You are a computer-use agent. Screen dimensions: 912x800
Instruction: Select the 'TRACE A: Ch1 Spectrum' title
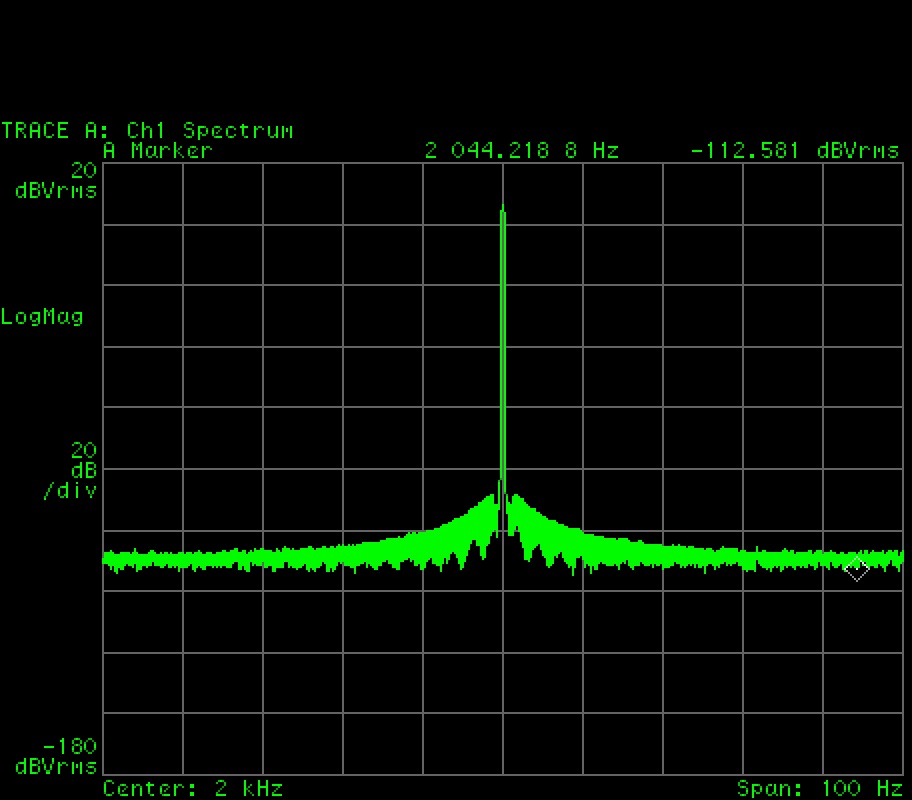(x=147, y=131)
